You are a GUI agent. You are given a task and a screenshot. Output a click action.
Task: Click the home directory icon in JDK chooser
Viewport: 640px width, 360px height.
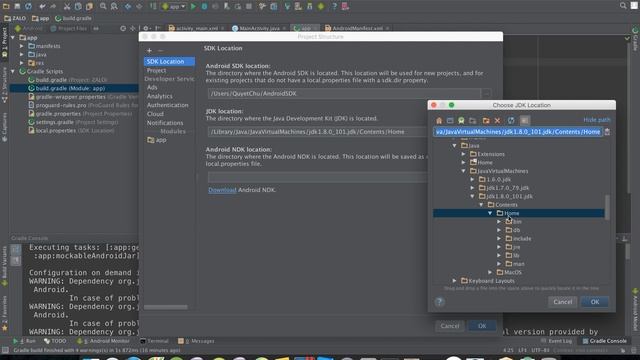click(x=439, y=120)
